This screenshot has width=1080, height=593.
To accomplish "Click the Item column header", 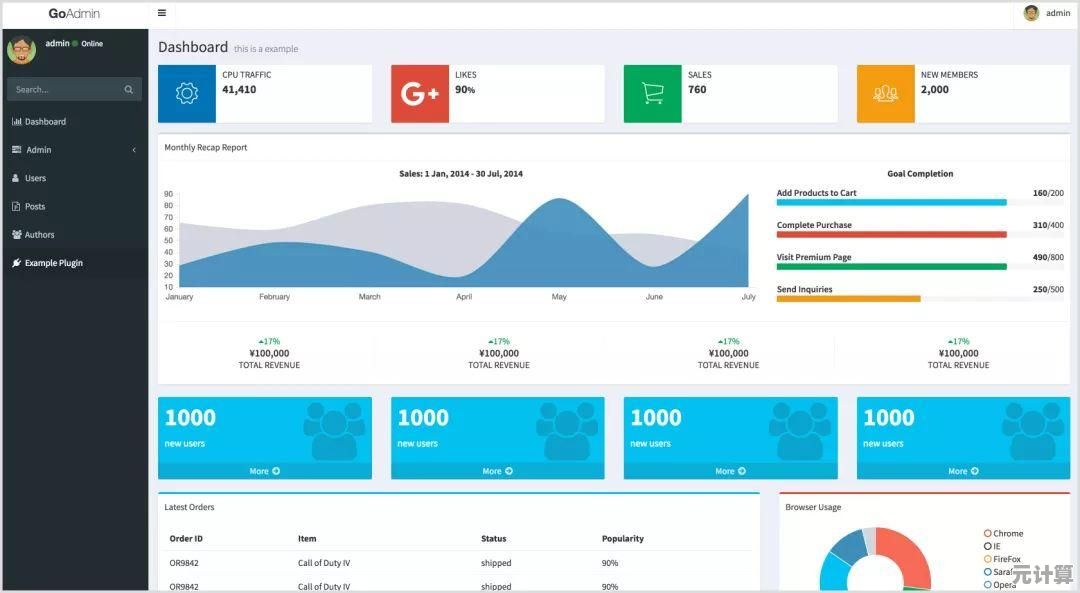I will pyautogui.click(x=307, y=539).
